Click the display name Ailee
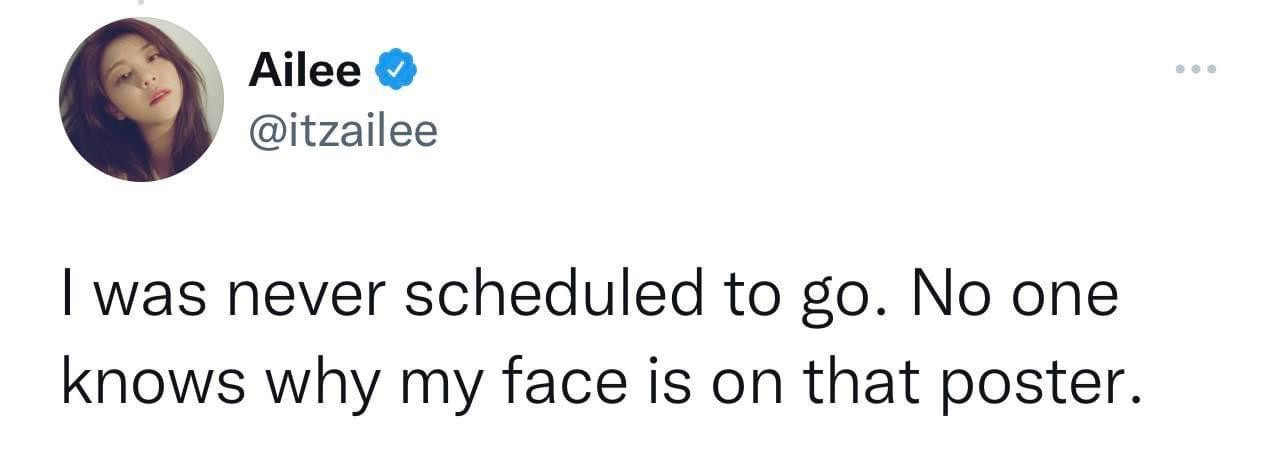The height and width of the screenshot is (463, 1282). click(303, 71)
